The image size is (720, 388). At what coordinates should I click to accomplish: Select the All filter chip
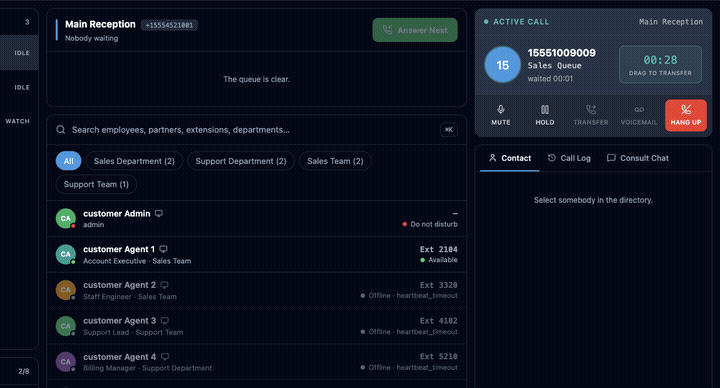tap(68, 161)
